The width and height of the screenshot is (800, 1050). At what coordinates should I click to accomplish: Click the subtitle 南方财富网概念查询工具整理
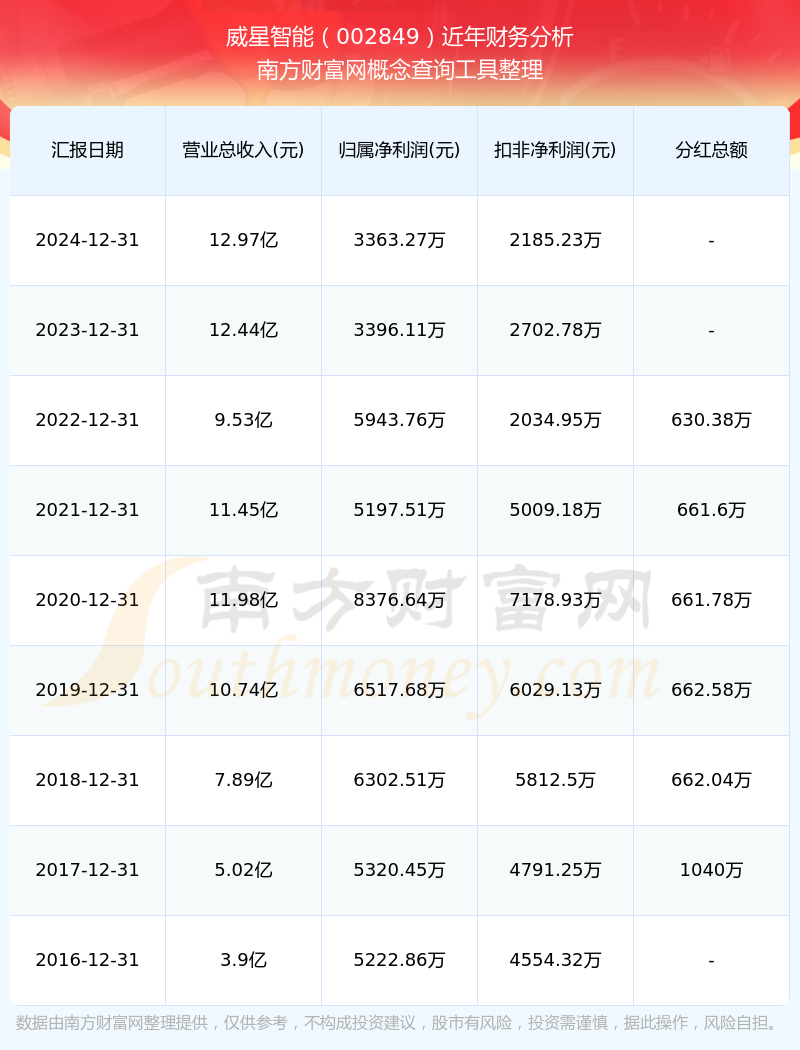[400, 70]
